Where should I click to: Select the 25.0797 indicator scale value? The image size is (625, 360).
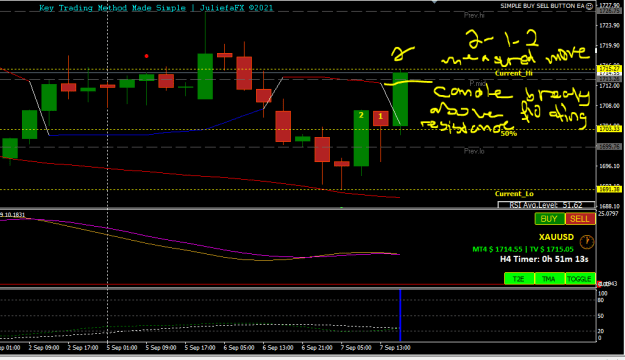[608, 214]
